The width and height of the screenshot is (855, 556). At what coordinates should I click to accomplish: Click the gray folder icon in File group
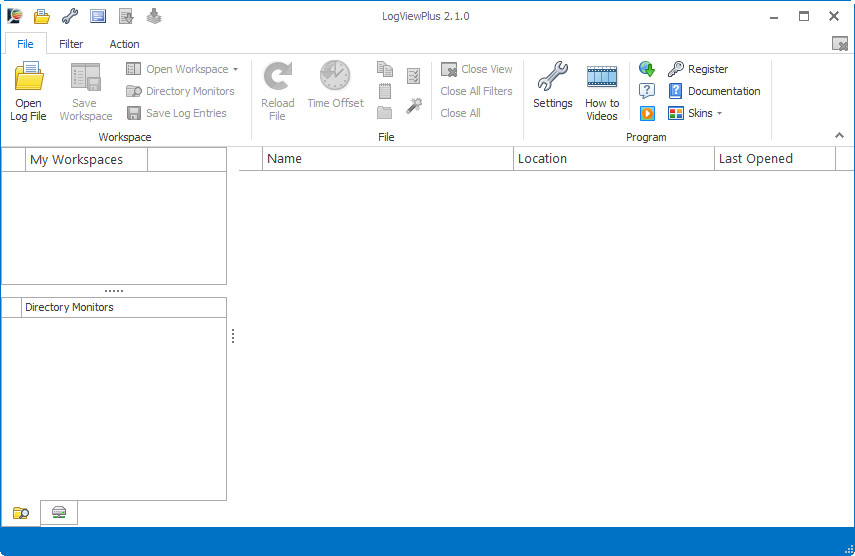(x=385, y=113)
